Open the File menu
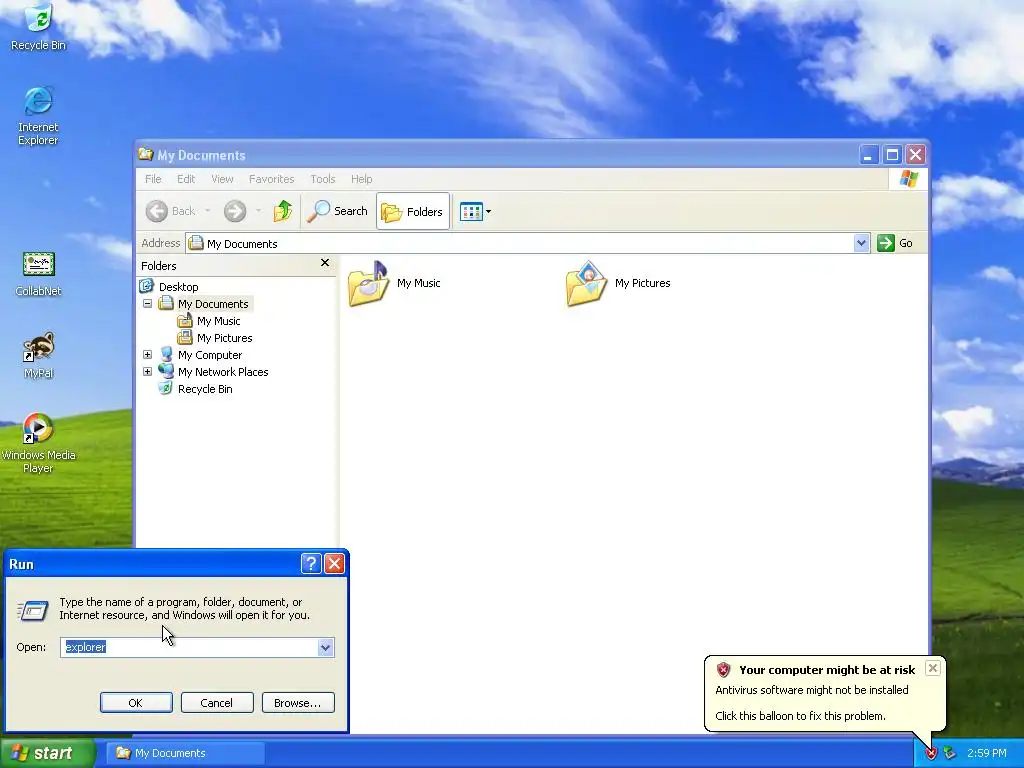Image resolution: width=1024 pixels, height=768 pixels. [x=153, y=179]
